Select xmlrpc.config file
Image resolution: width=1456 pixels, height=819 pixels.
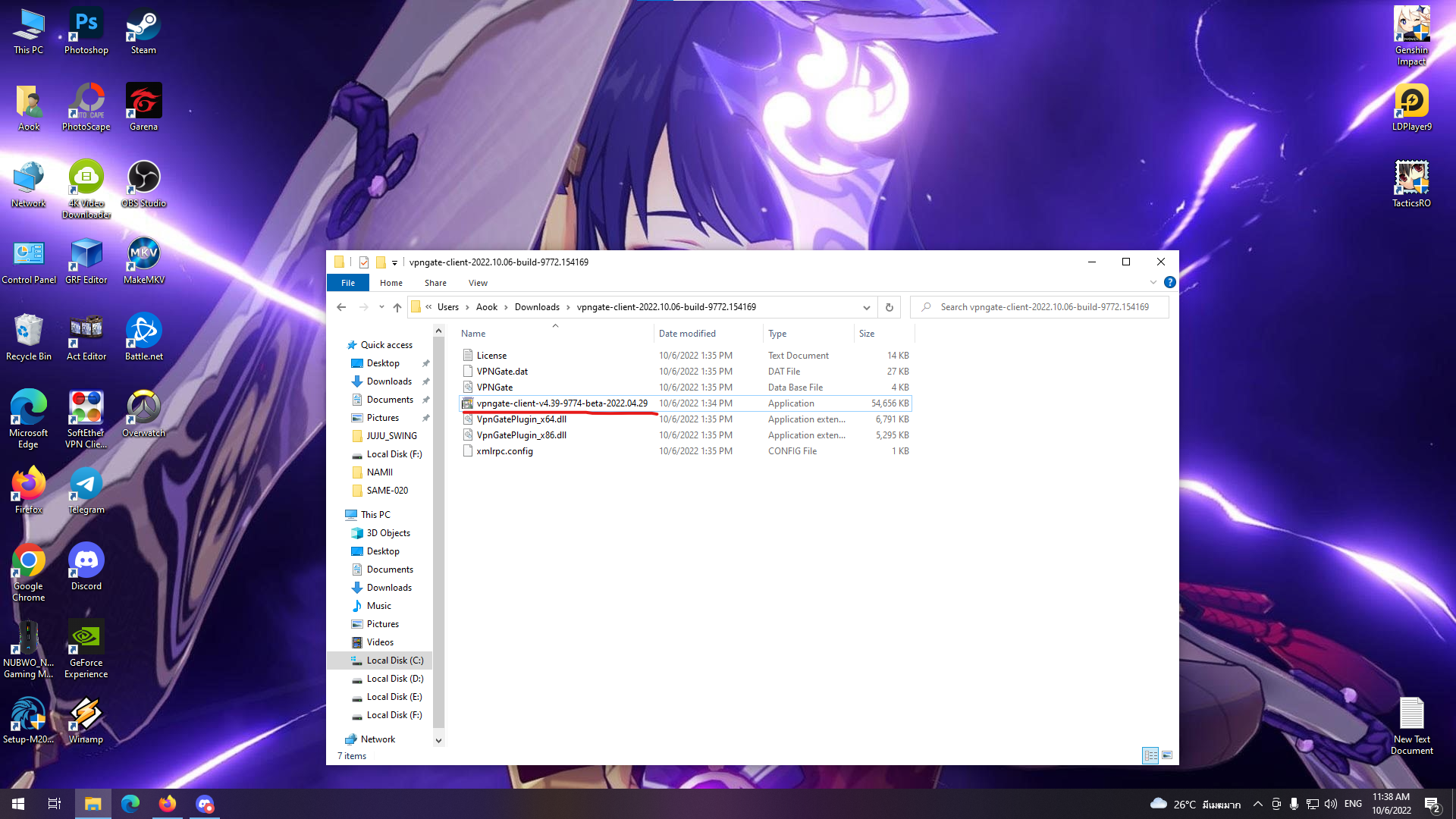[685, 451]
